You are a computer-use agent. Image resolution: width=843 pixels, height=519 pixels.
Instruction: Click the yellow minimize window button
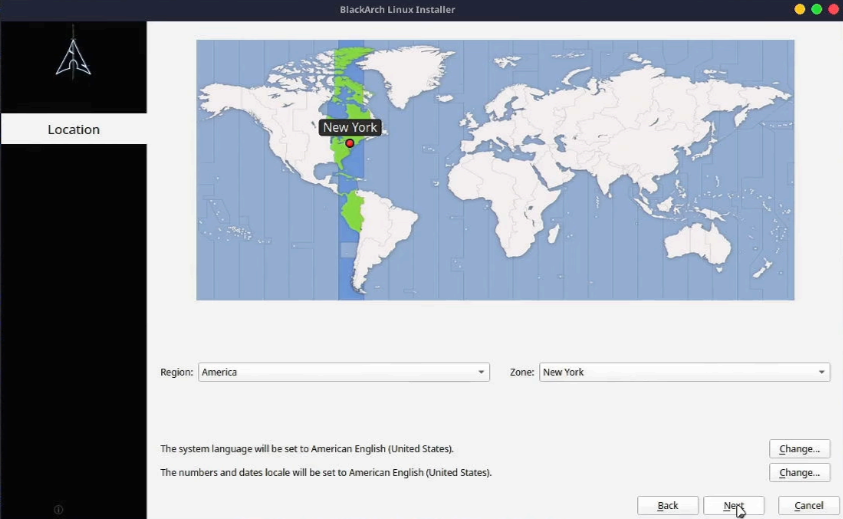pyautogui.click(x=800, y=9)
